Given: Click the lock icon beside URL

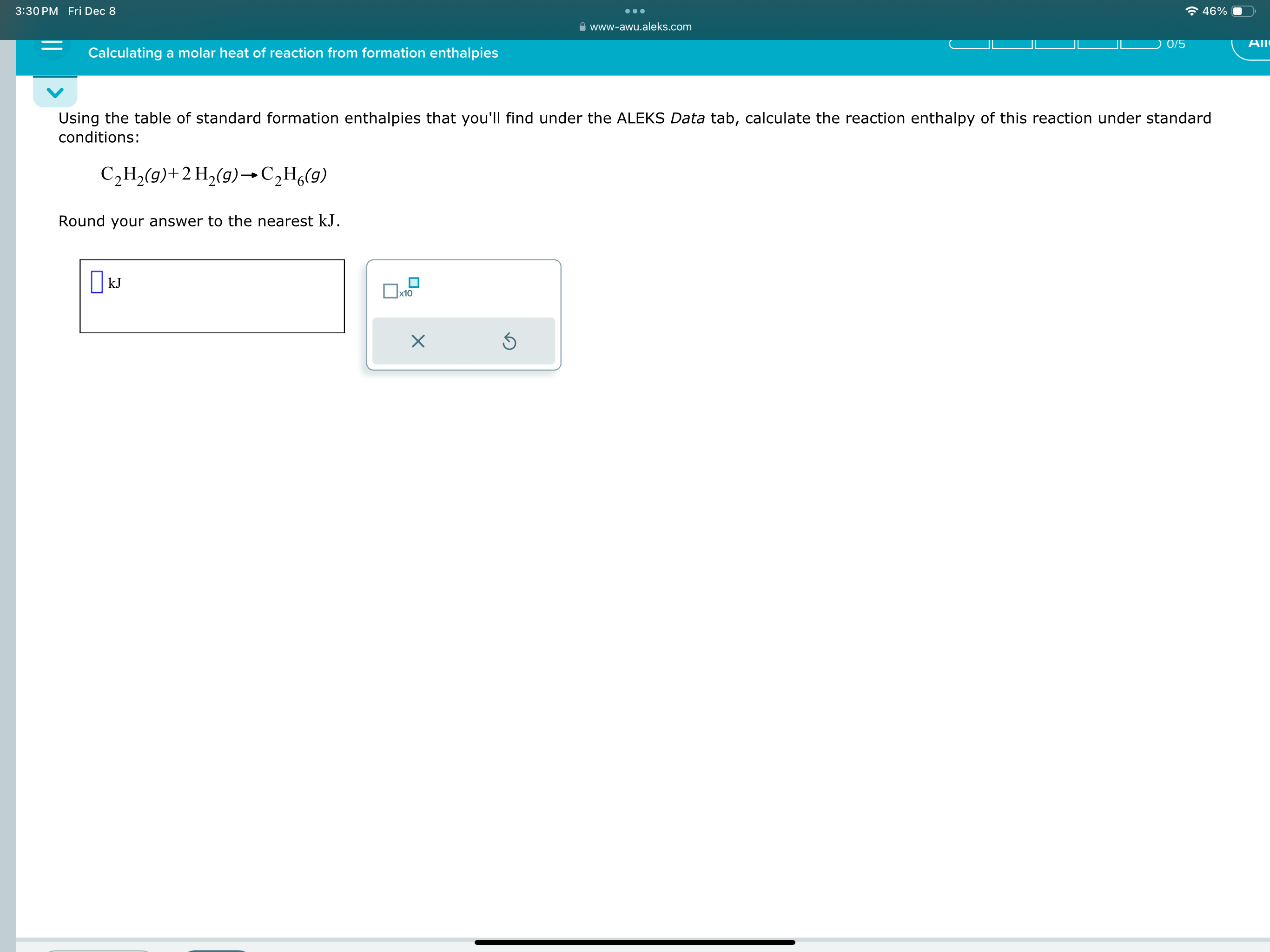Looking at the screenshot, I should (582, 27).
